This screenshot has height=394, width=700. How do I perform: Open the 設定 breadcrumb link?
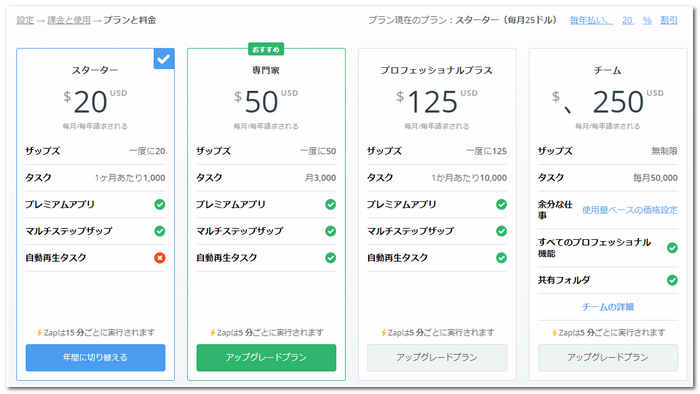25,20
